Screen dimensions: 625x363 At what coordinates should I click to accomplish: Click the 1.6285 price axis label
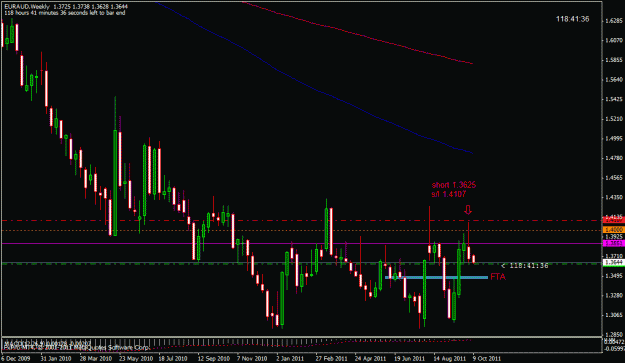[x=614, y=21]
